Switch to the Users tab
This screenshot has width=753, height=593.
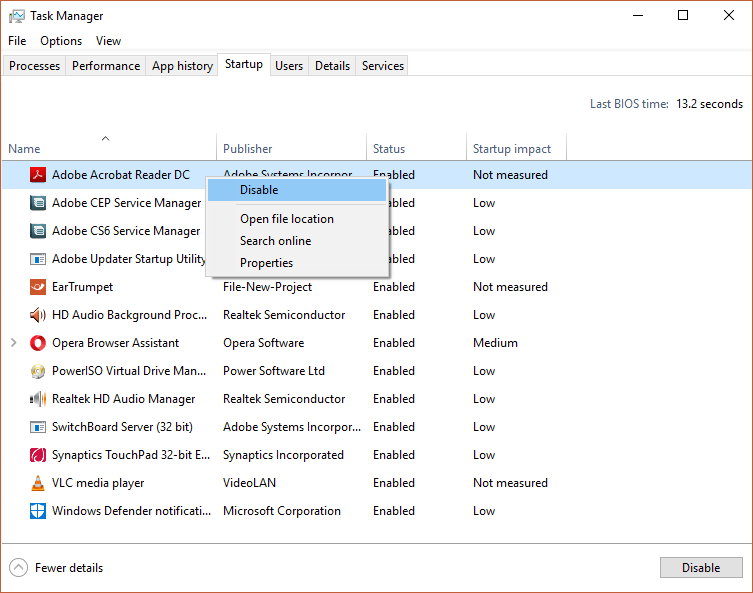coord(289,66)
